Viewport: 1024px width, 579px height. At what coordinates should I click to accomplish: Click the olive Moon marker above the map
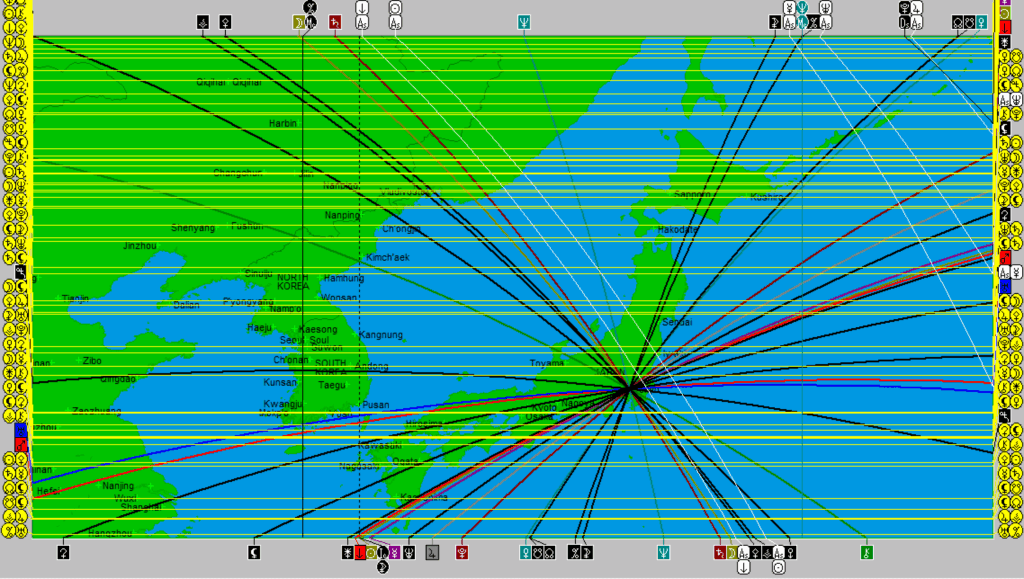[299, 22]
